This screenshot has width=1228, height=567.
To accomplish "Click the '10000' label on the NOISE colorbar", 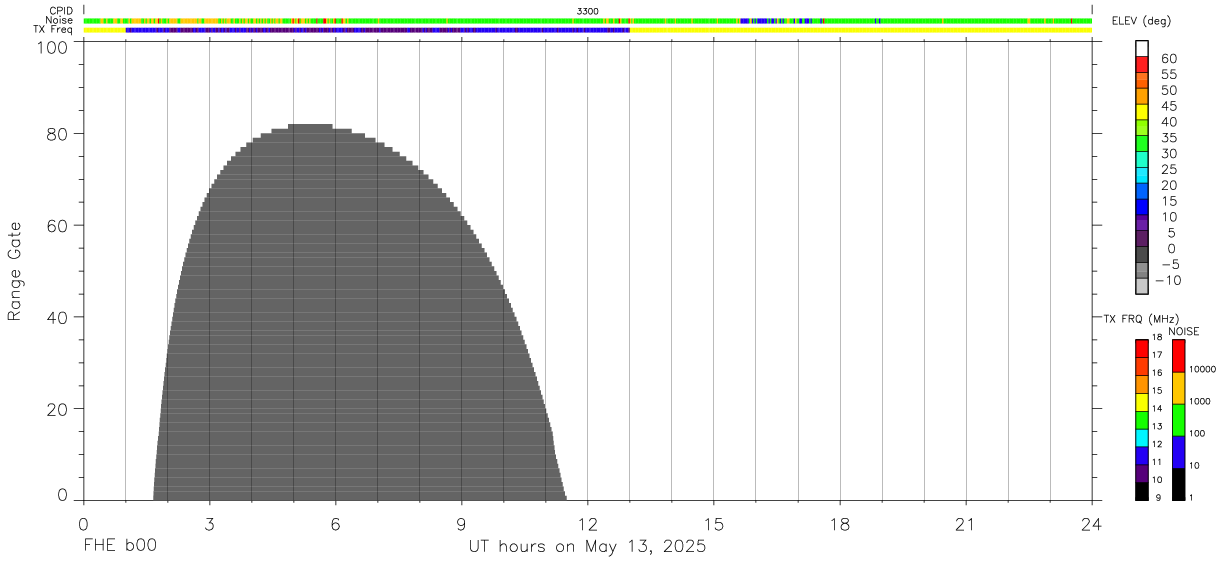I will (1202, 370).
